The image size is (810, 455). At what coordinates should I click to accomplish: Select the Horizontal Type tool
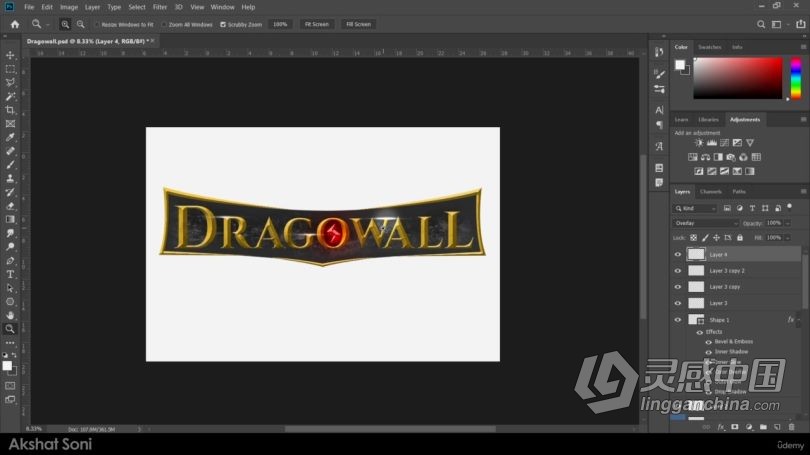click(10, 274)
